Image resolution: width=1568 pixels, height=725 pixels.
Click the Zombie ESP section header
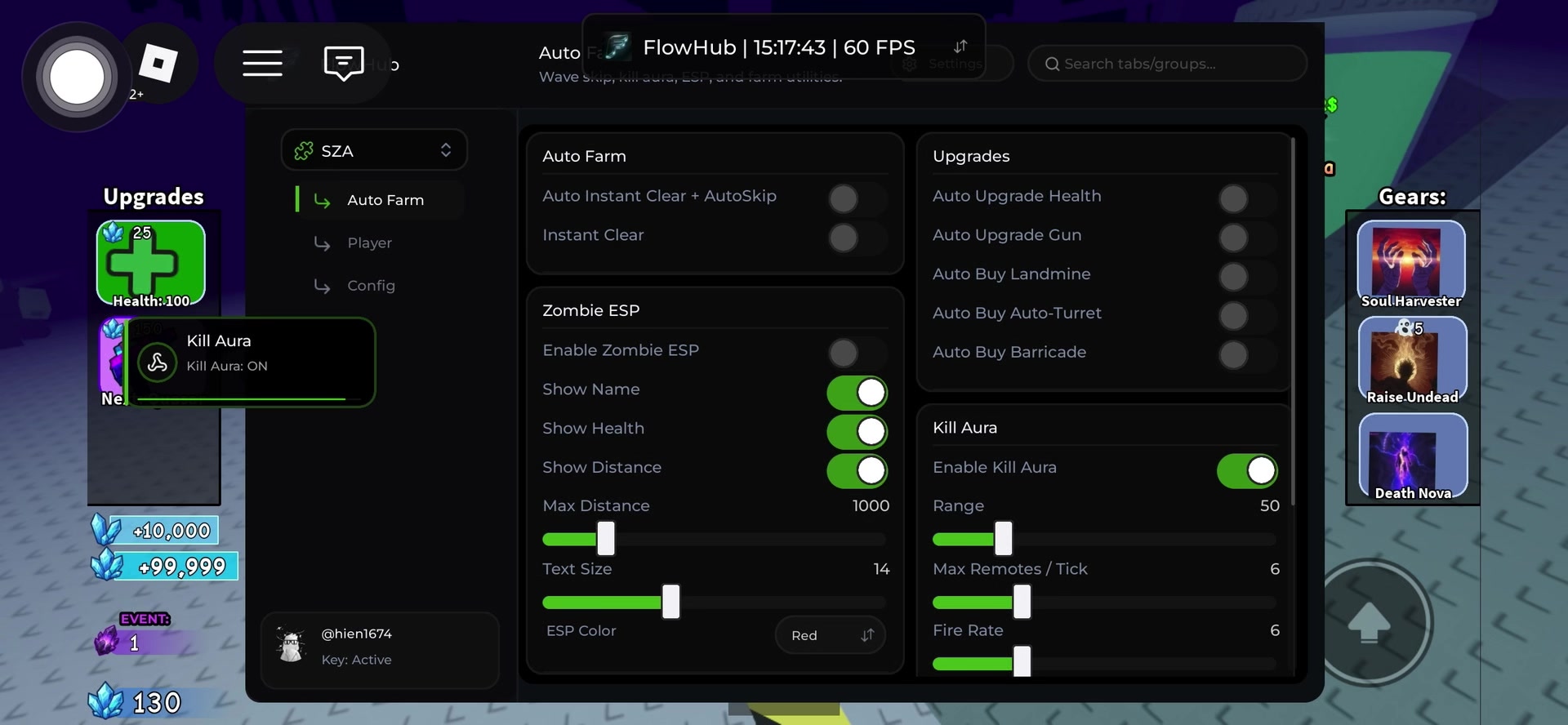pos(591,310)
